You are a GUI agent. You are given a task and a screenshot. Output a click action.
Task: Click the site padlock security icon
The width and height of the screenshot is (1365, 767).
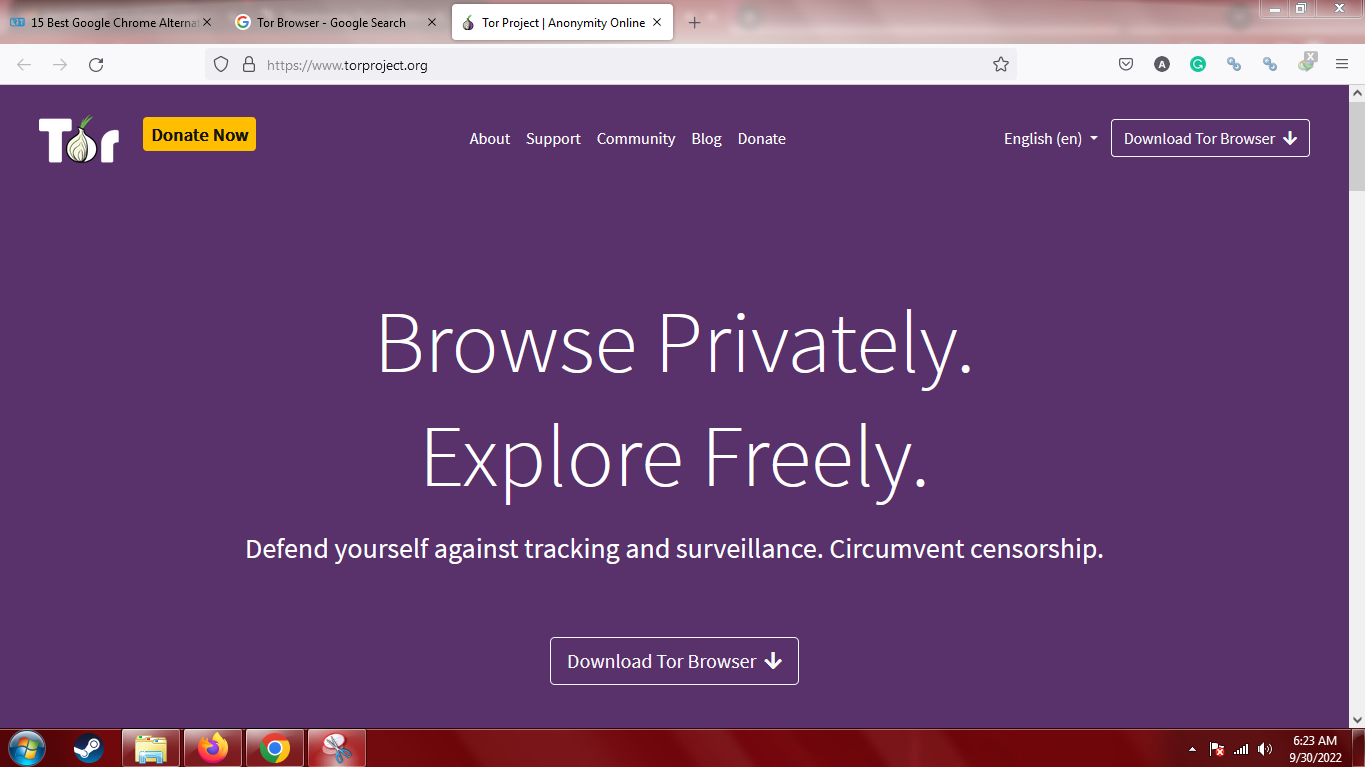click(x=249, y=65)
